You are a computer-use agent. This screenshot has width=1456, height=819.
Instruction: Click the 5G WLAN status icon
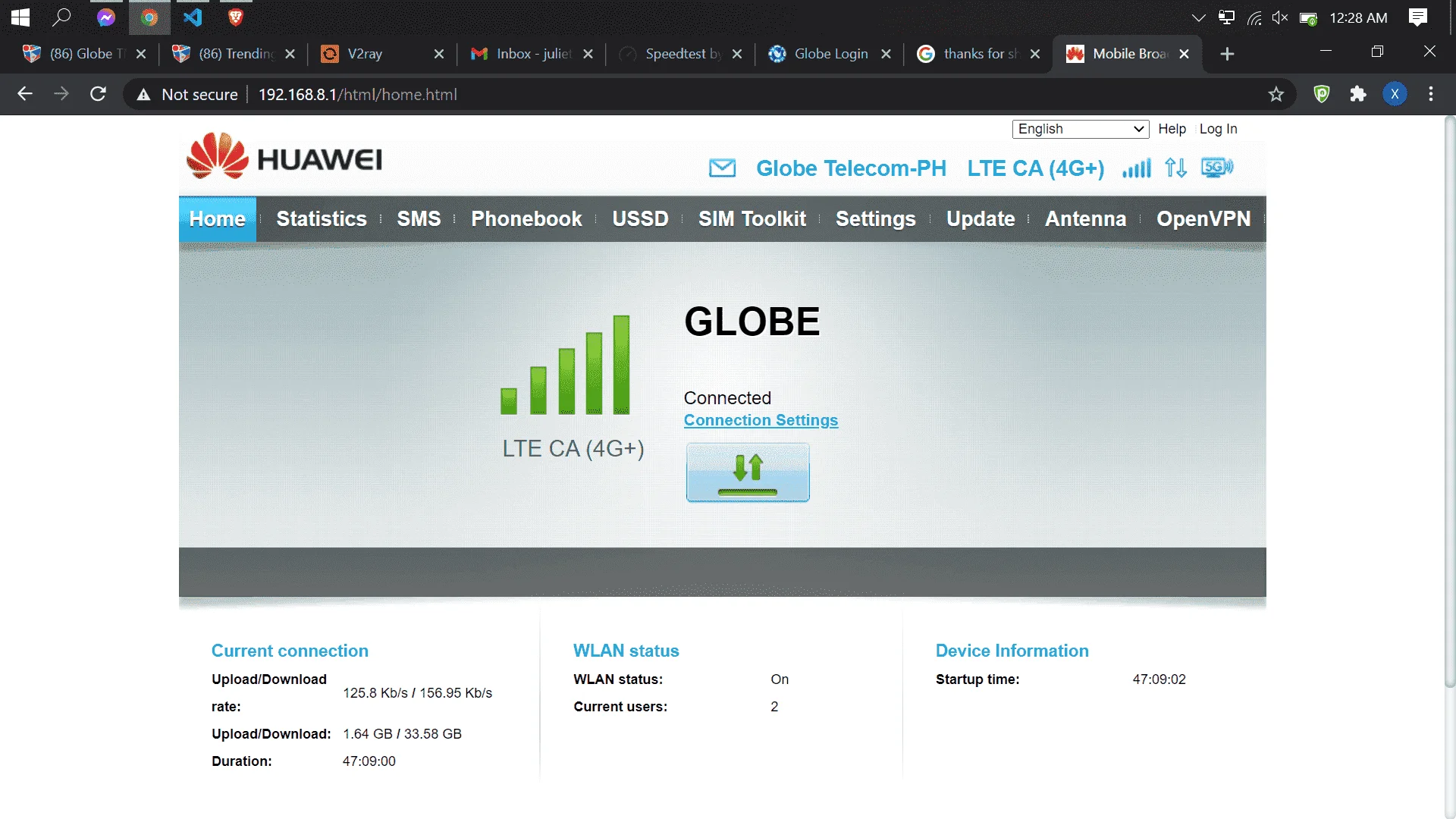click(x=1217, y=168)
